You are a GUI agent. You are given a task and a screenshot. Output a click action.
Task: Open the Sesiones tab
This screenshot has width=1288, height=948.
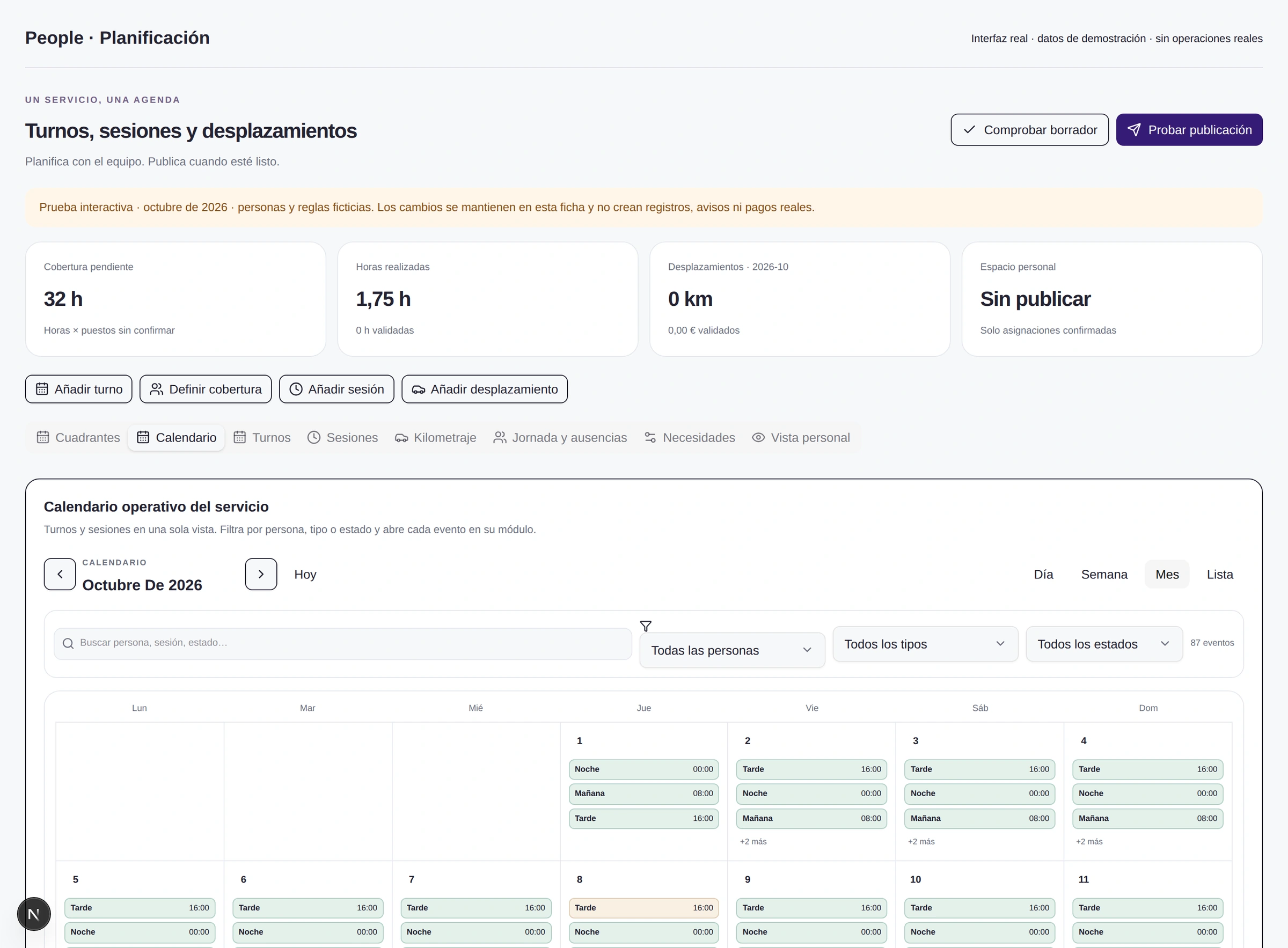(x=343, y=437)
